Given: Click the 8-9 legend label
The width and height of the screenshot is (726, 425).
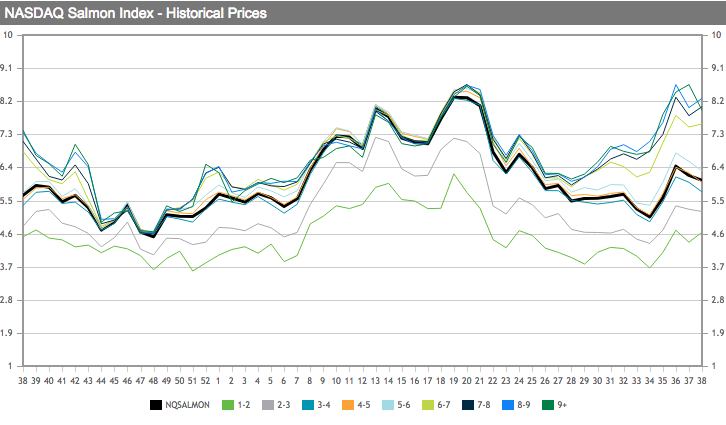Looking at the screenshot, I should 524,405.
